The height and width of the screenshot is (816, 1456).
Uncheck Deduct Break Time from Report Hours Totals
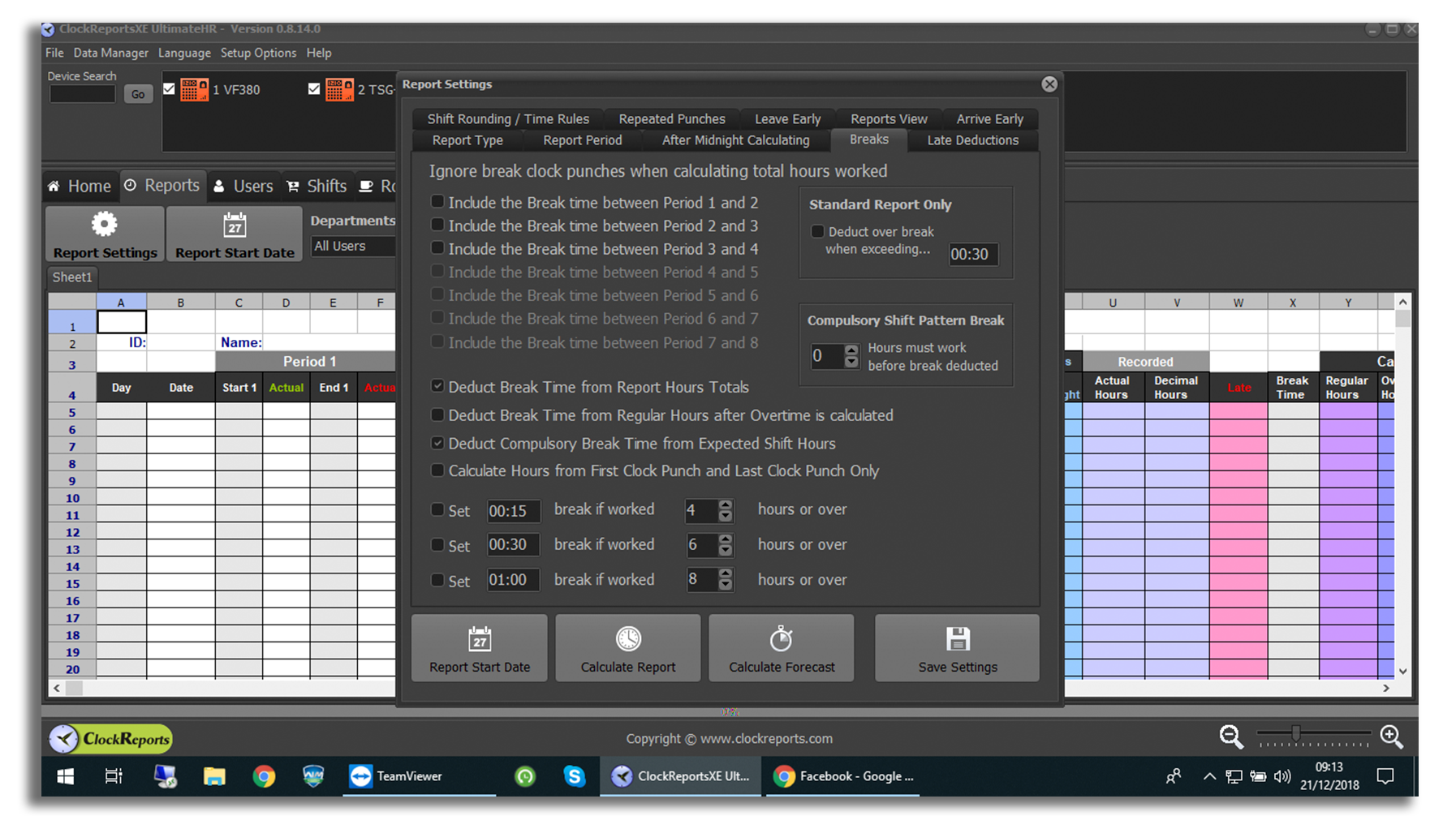point(437,387)
